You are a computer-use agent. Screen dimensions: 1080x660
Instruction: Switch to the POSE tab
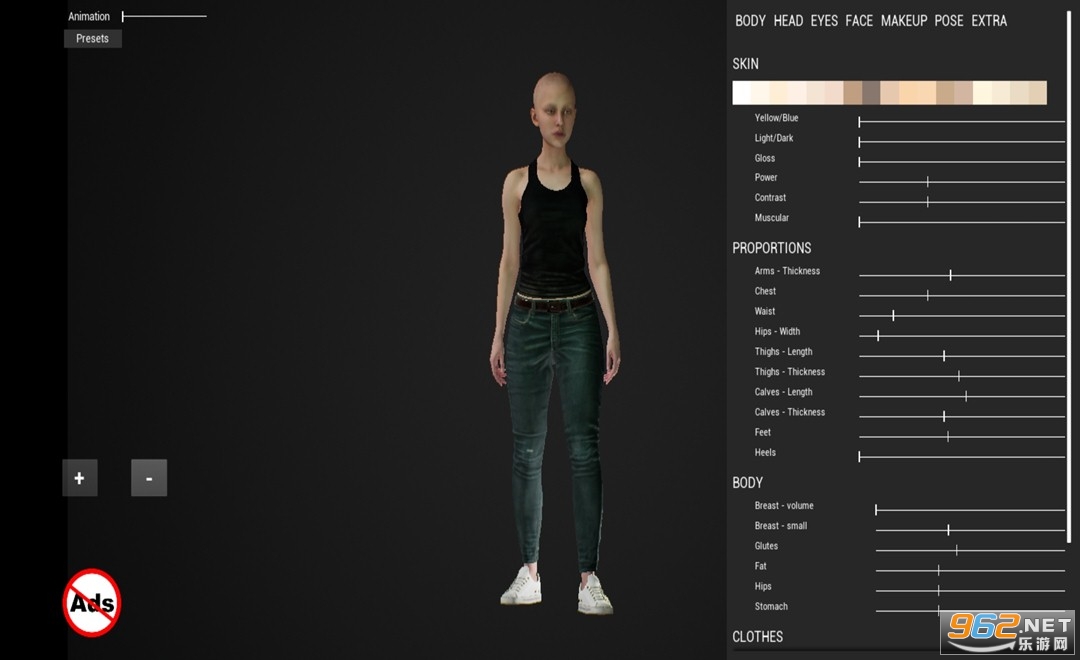(x=948, y=21)
